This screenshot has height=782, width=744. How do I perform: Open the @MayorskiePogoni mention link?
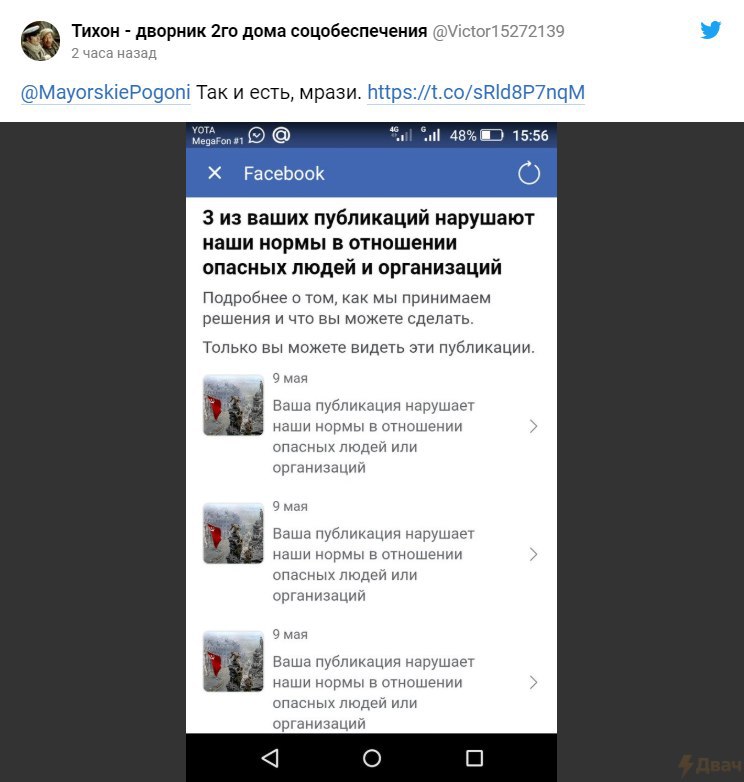pos(106,93)
